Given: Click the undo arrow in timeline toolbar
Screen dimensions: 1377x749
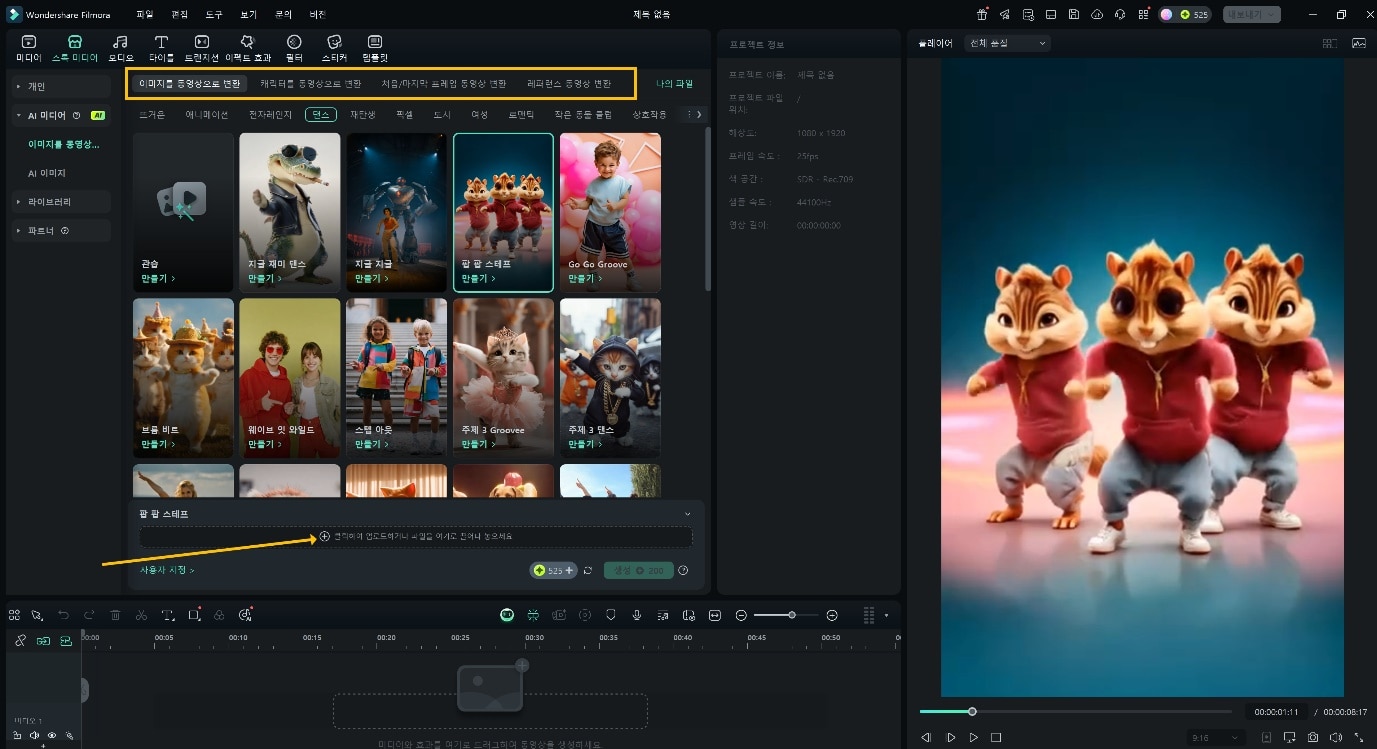Looking at the screenshot, I should [63, 615].
